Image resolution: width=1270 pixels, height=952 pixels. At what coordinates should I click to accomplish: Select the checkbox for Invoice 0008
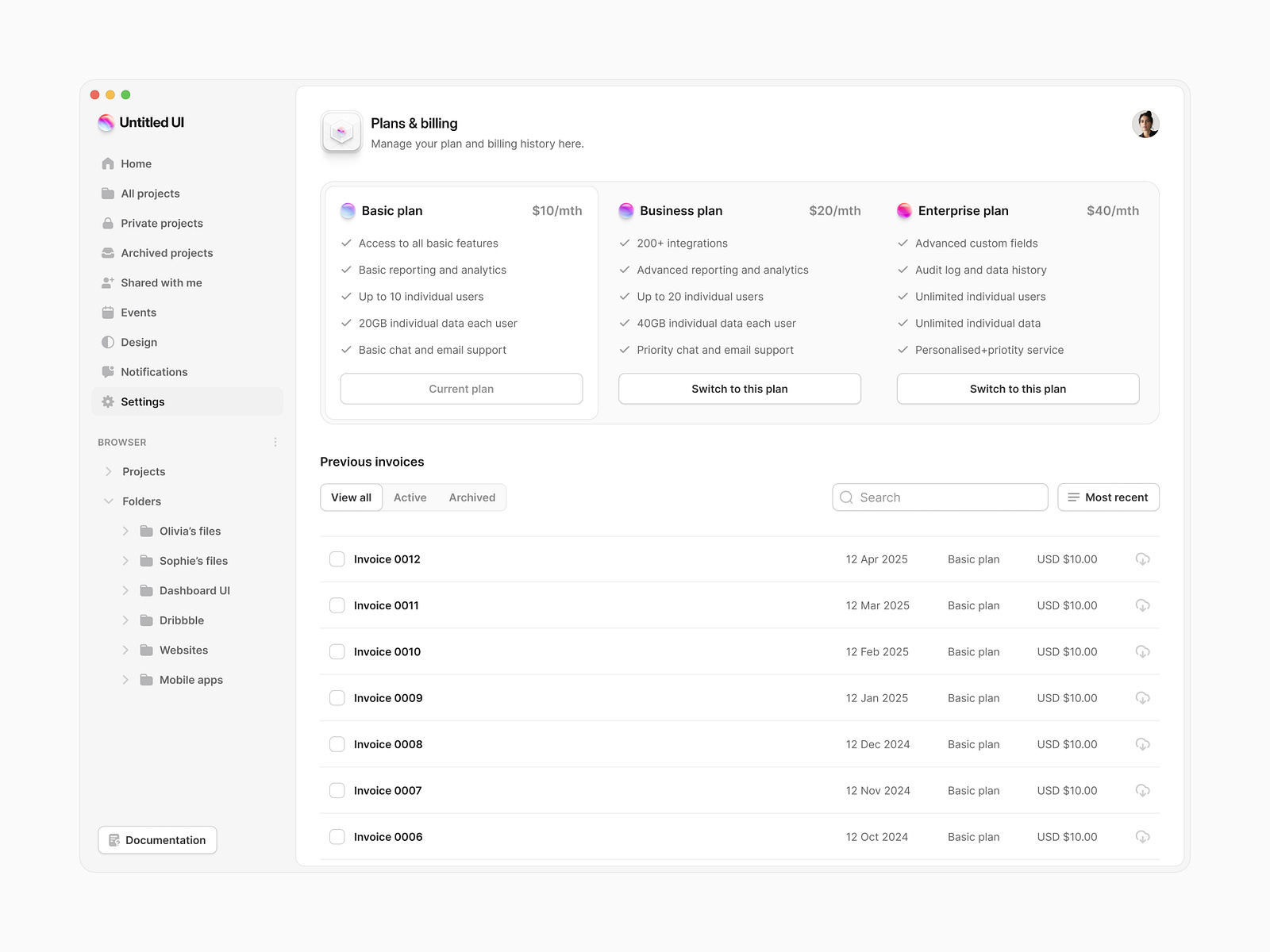coord(337,744)
